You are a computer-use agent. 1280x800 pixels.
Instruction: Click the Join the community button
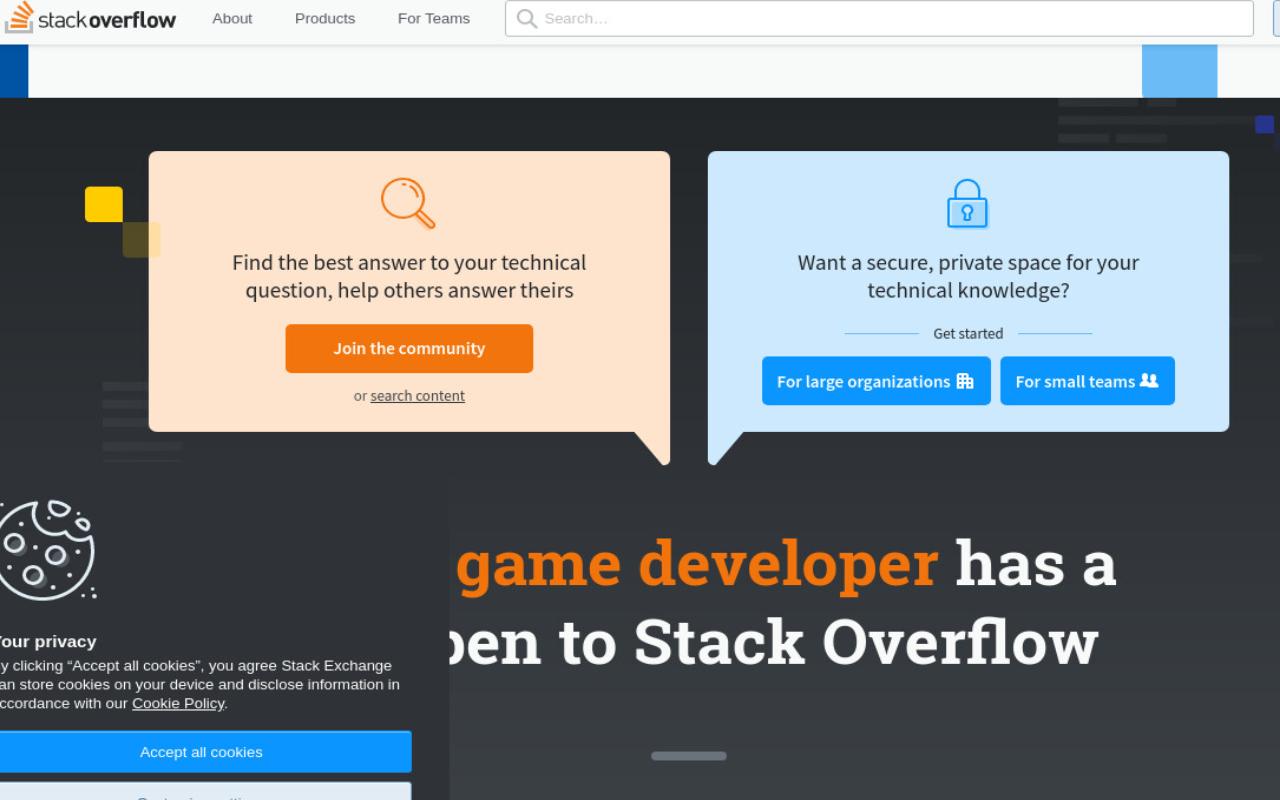(x=409, y=348)
